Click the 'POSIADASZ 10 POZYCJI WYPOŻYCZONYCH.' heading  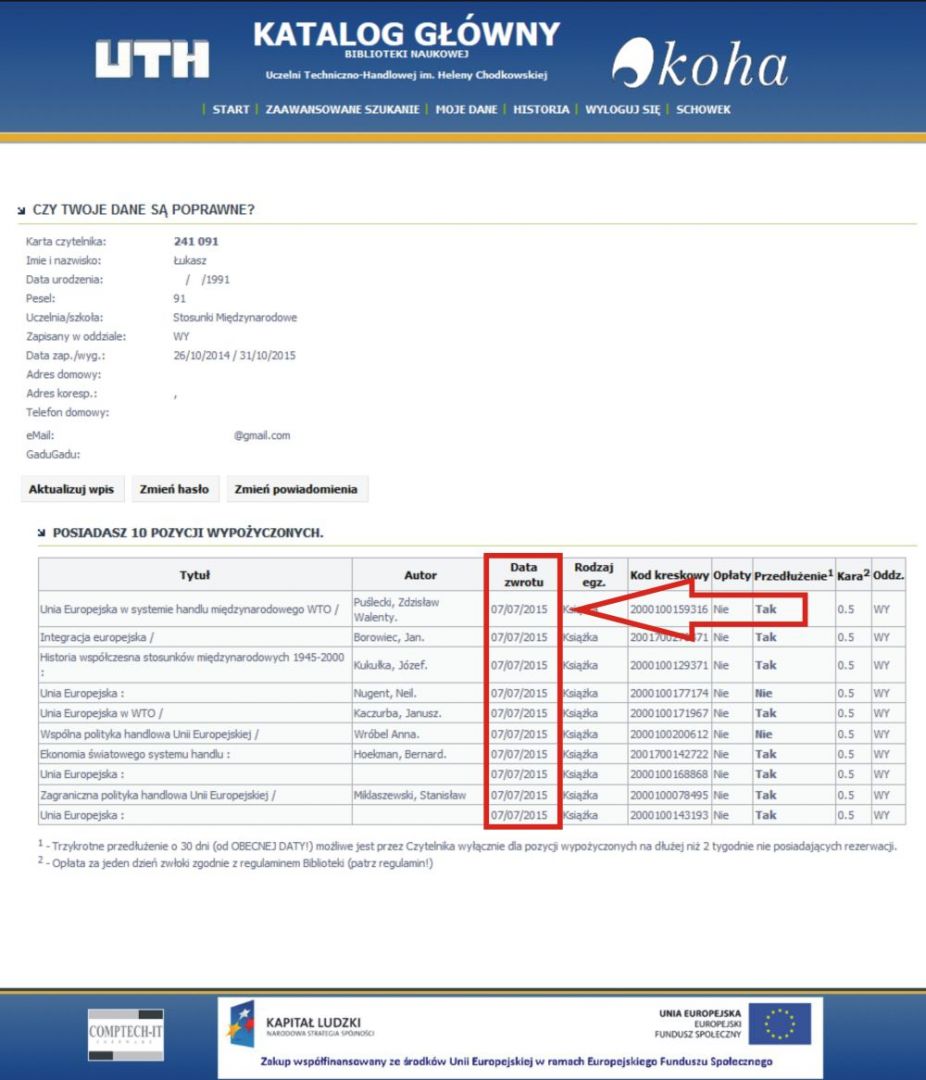click(x=188, y=532)
